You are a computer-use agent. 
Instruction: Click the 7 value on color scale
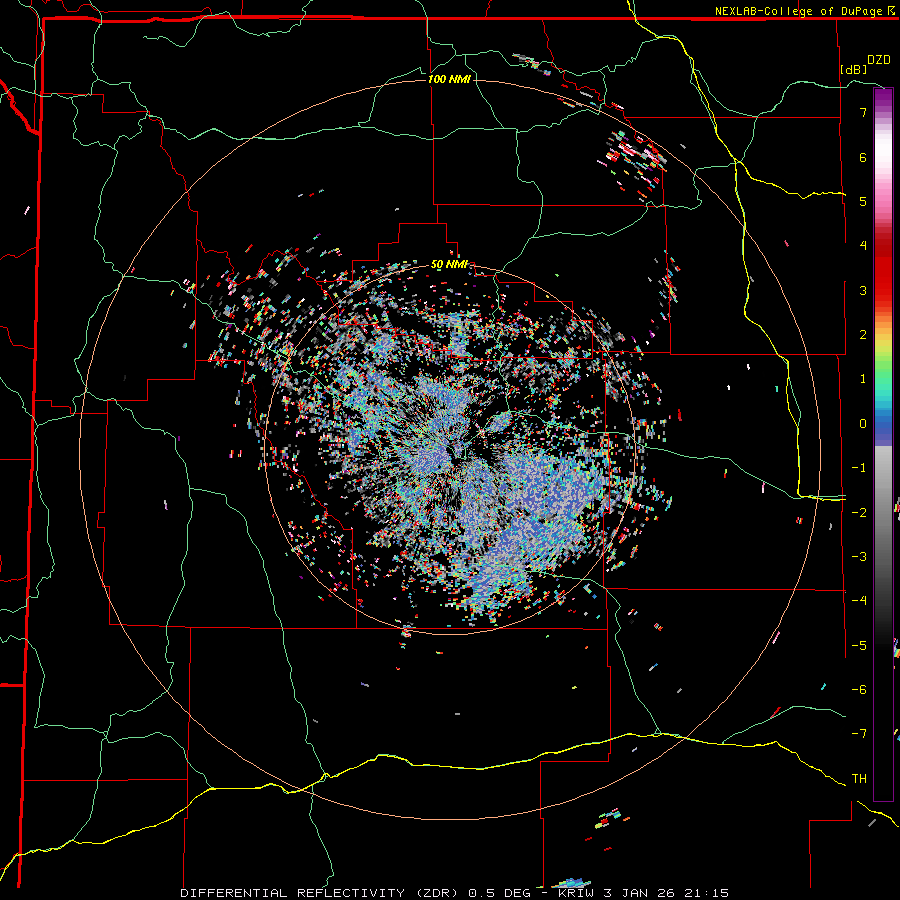863,112
